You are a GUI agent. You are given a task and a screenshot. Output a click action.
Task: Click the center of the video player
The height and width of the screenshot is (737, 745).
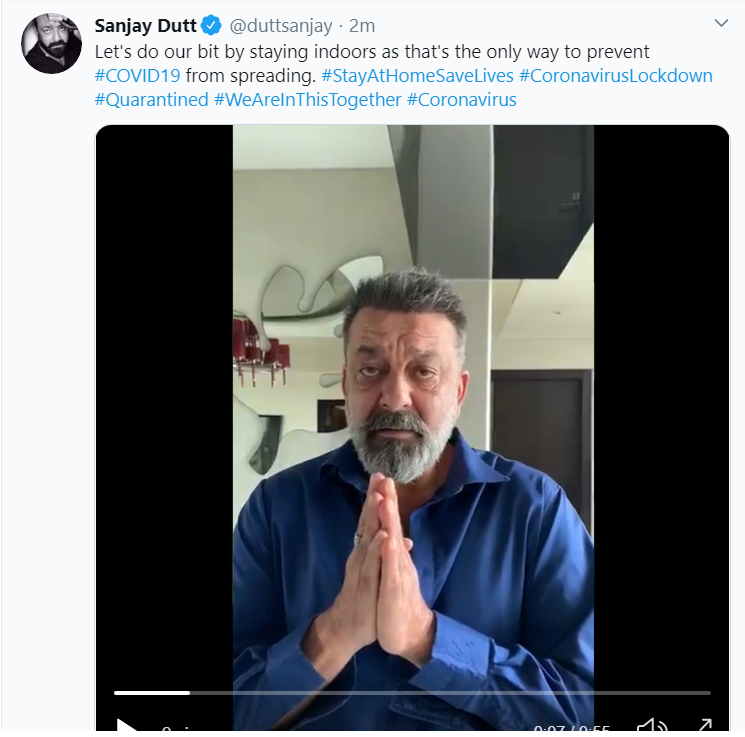click(412, 420)
